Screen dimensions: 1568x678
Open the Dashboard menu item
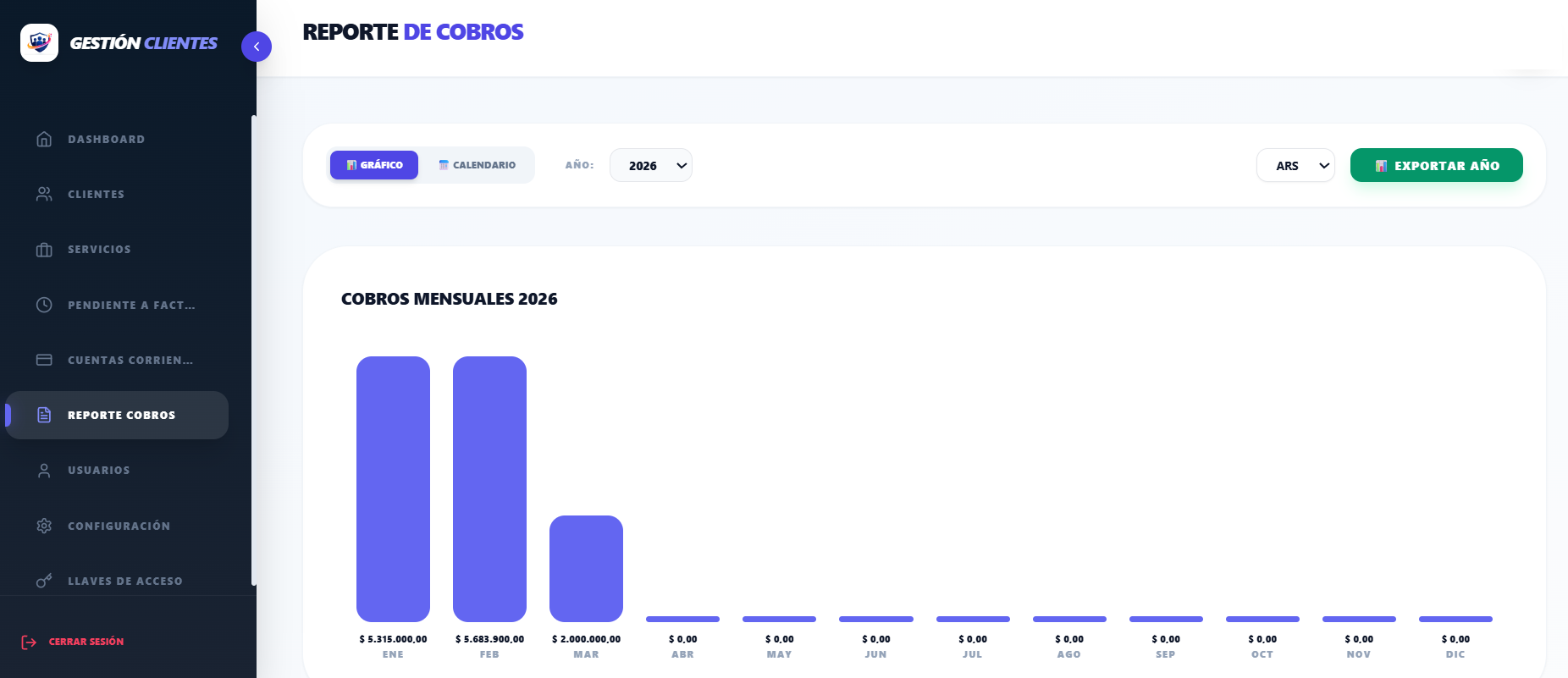[117, 139]
